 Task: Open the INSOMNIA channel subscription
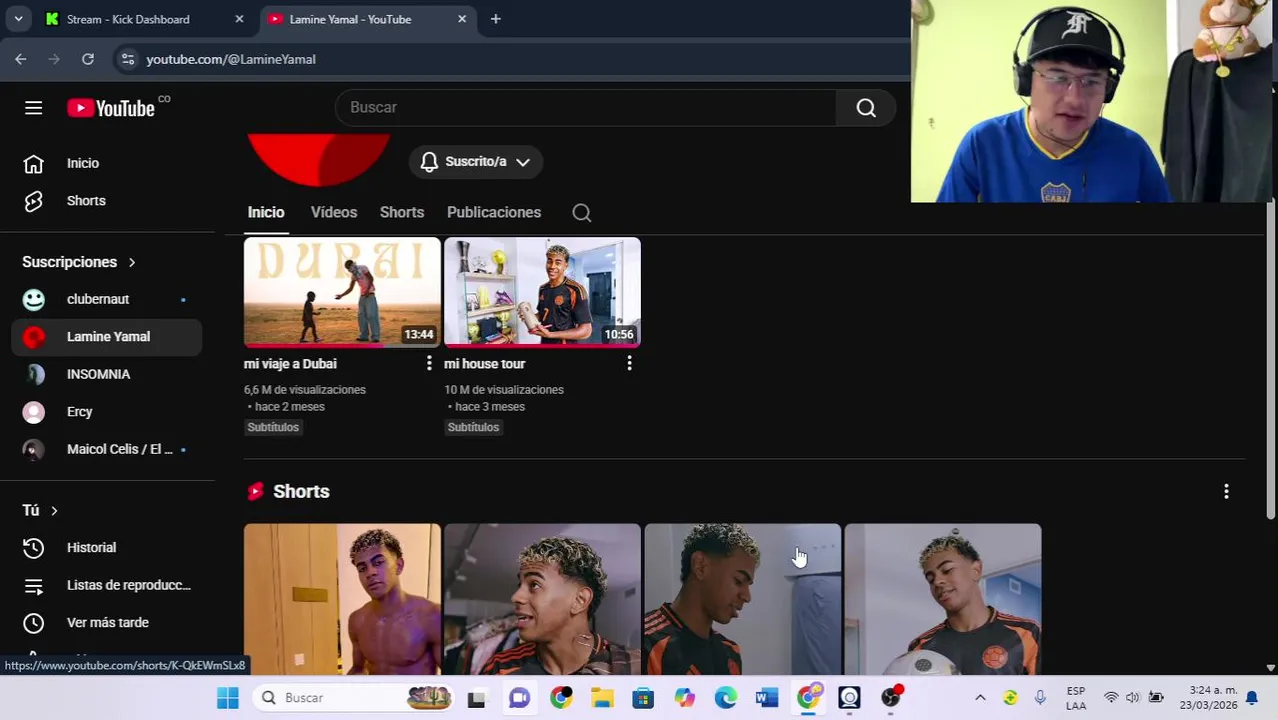pos(107,374)
